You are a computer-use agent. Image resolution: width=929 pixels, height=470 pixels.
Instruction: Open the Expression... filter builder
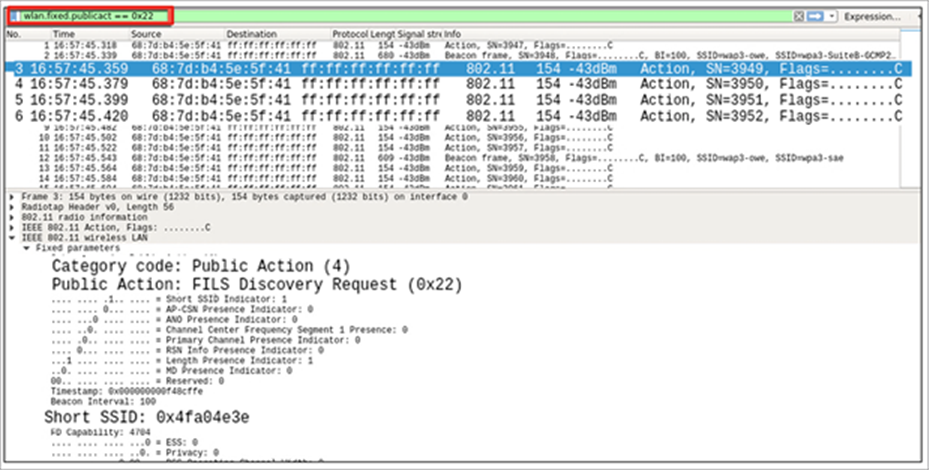[872, 17]
